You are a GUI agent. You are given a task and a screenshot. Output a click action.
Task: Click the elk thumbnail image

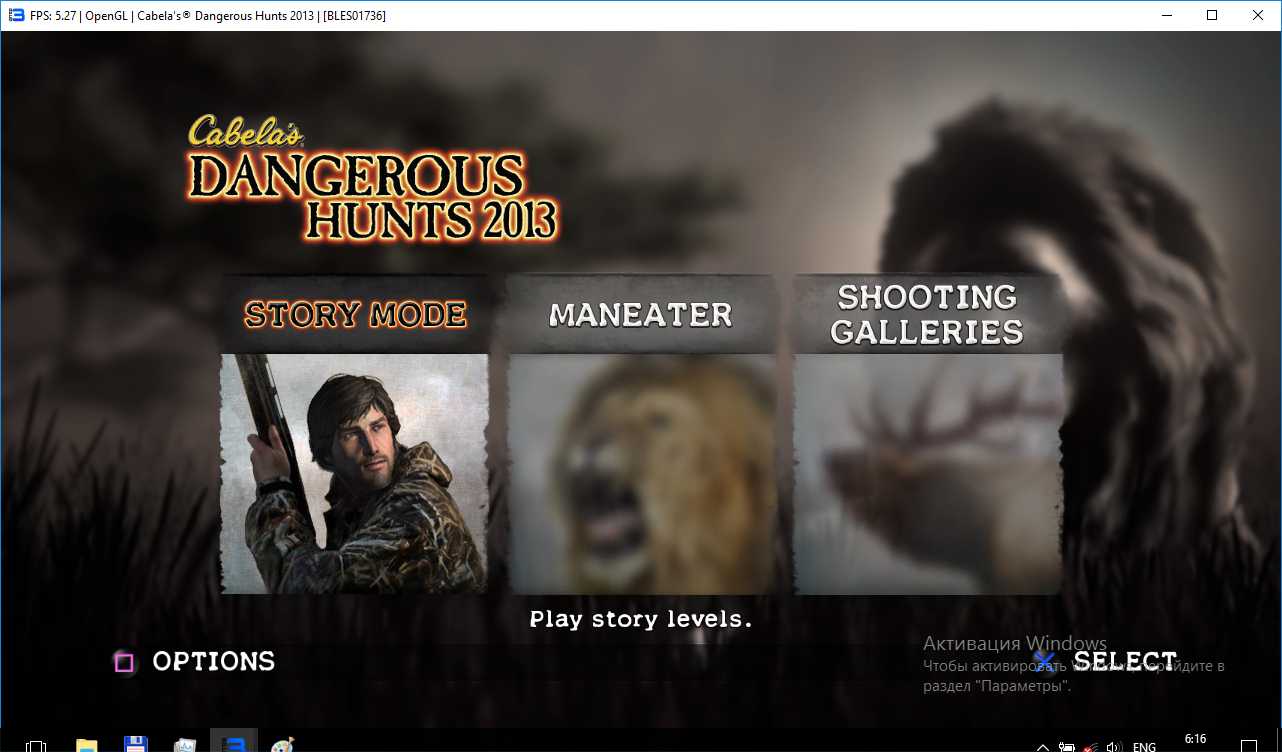tap(927, 475)
